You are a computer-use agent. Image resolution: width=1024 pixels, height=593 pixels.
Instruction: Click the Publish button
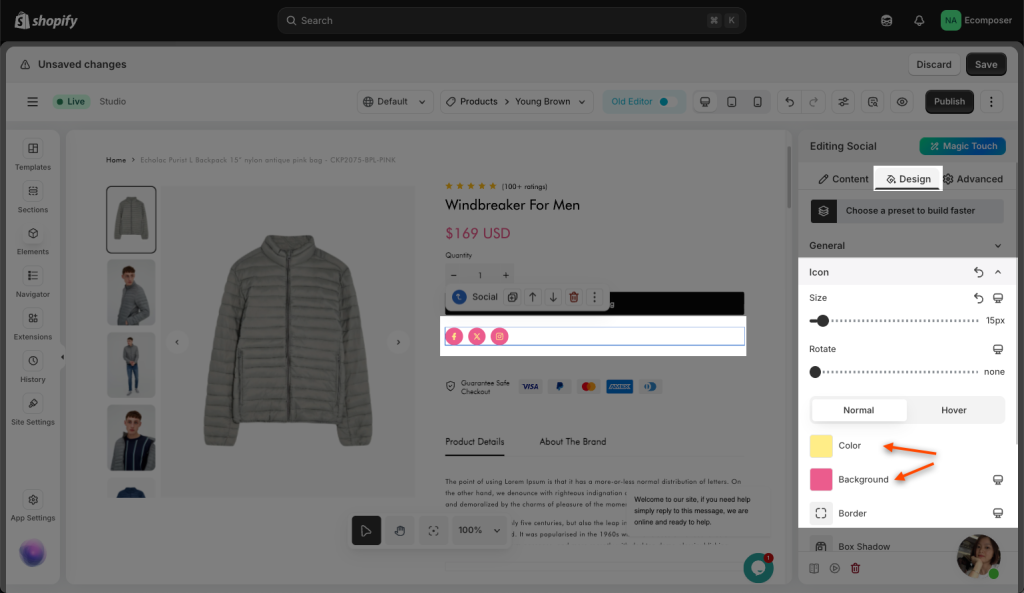949,102
